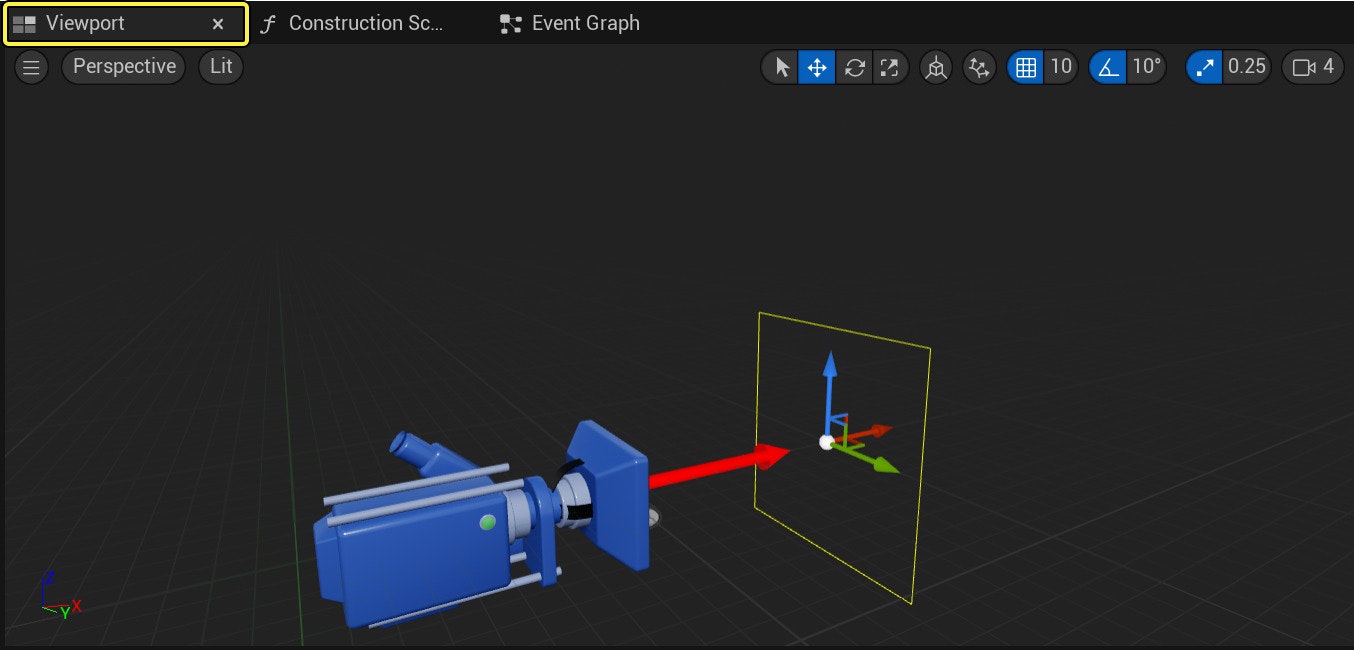Screen dimensions: 1354x650
Task: Select the Translate (Move) tool
Action: 816,67
